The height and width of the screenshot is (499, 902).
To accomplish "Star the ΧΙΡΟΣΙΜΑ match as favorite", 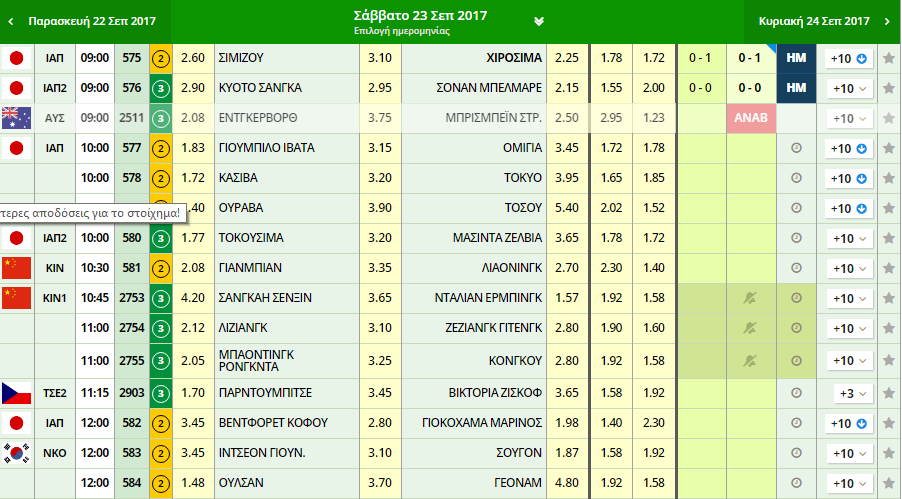I will [x=888, y=58].
